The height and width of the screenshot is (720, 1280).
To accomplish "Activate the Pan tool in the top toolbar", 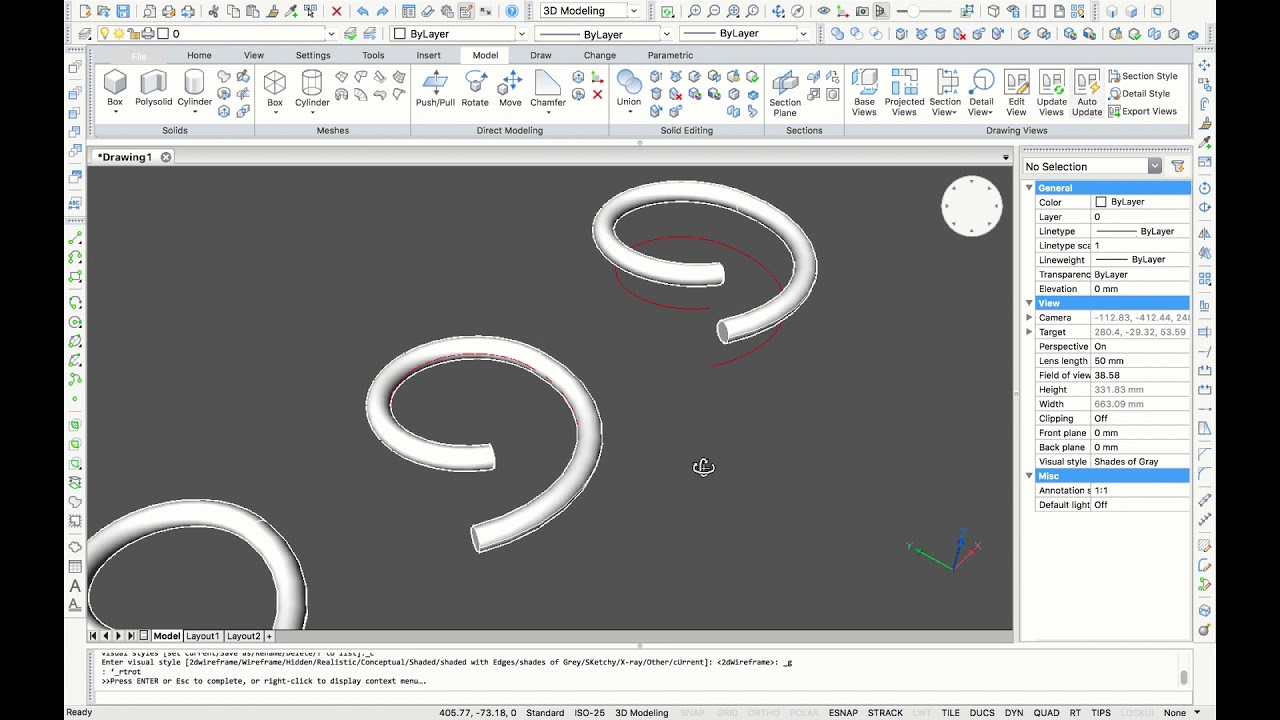I will pos(778,11).
